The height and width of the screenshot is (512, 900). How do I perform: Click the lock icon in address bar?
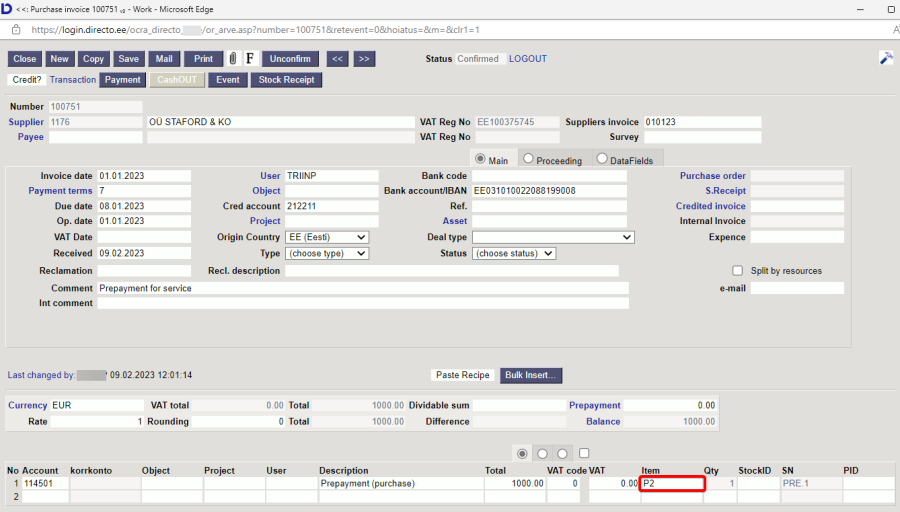[x=15, y=29]
